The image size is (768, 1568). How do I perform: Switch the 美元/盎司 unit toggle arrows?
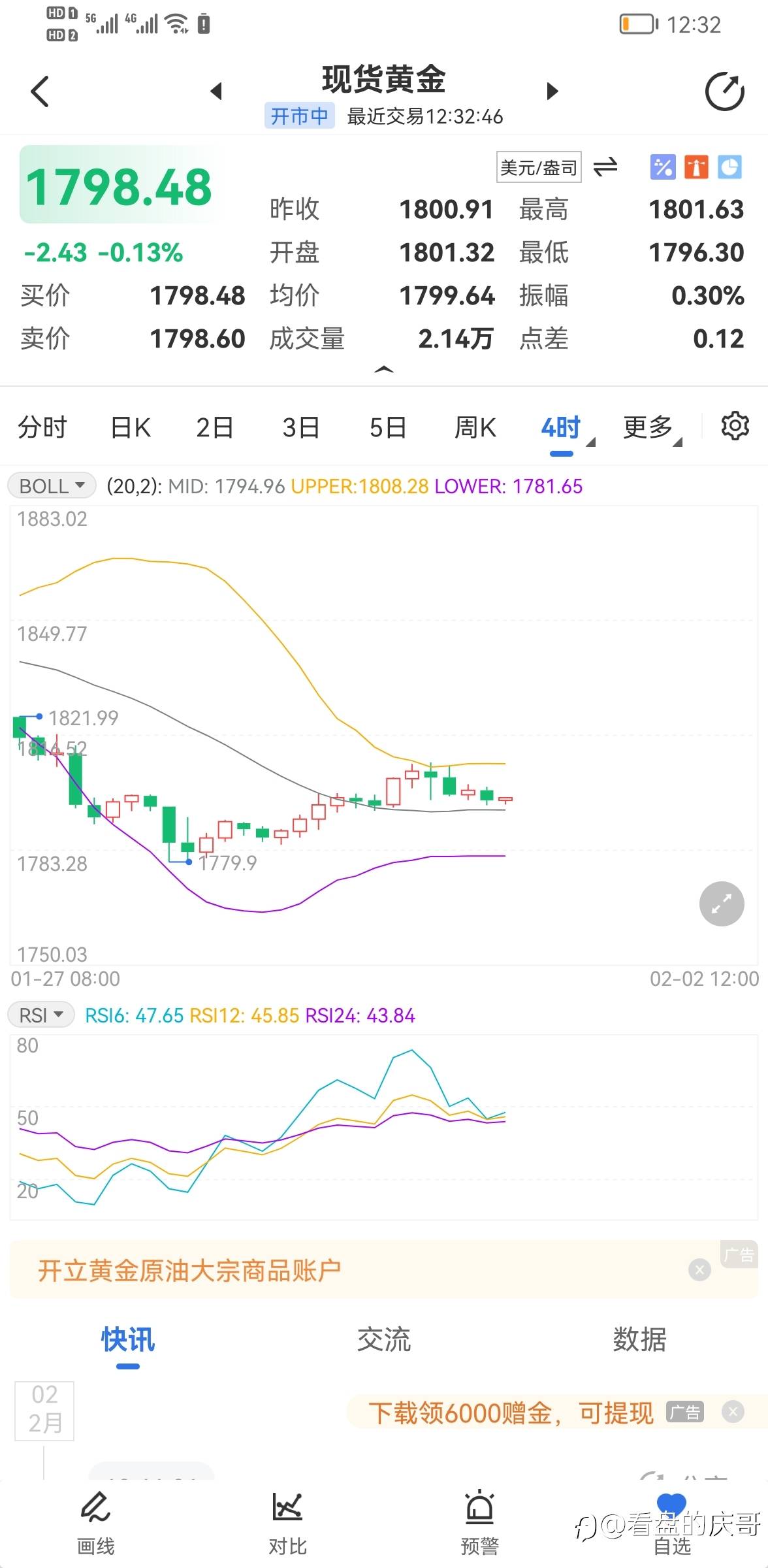(x=605, y=167)
